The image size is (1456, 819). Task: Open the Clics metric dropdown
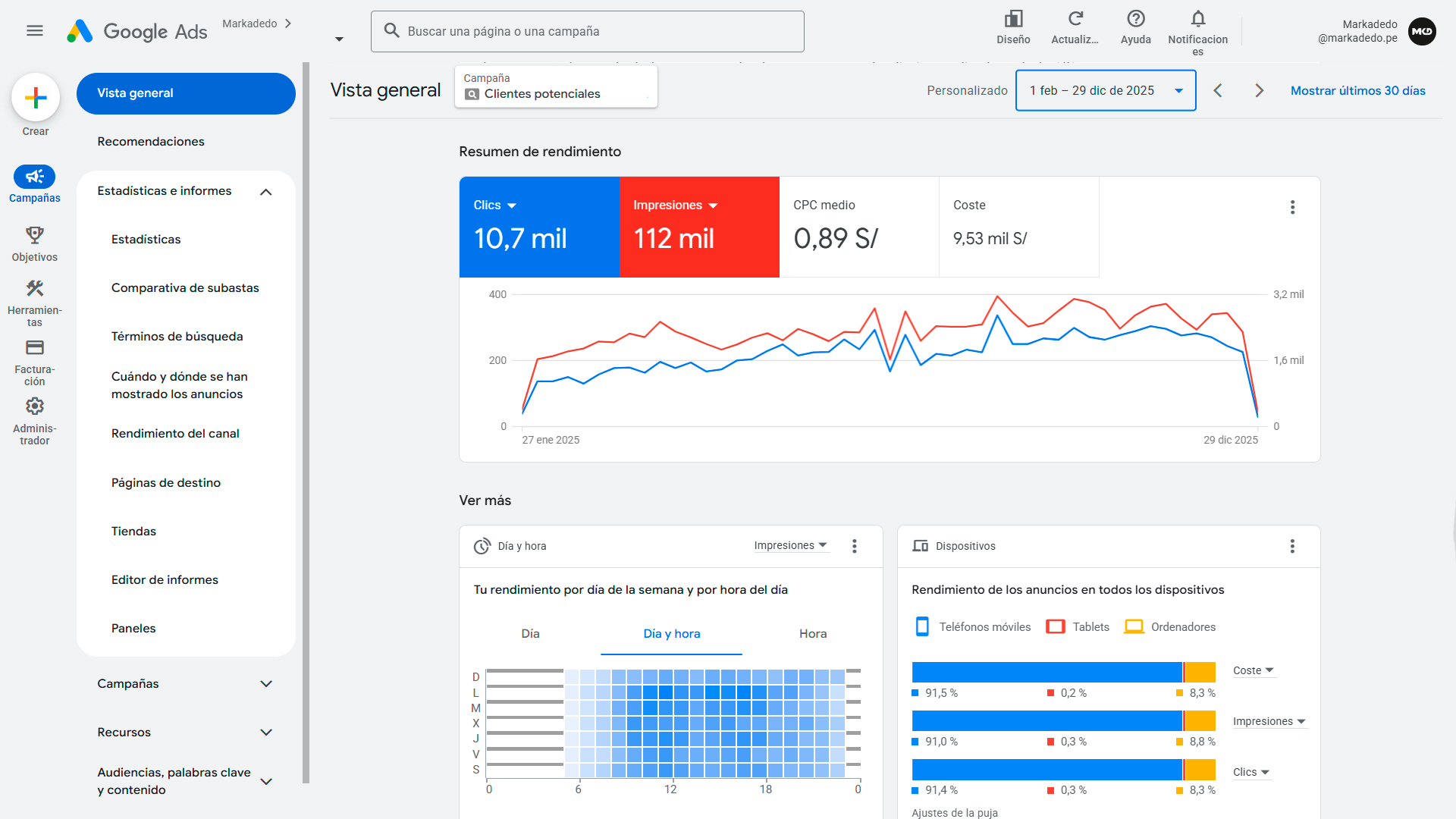(x=495, y=205)
